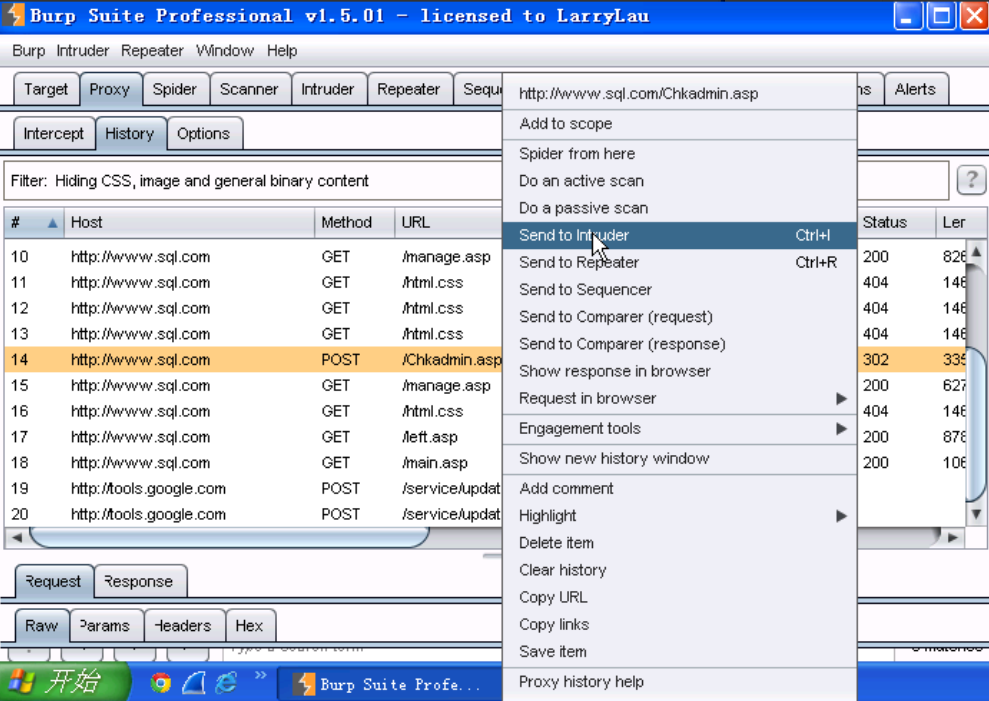Switch to the Spider tab
989x701 pixels.
click(x=175, y=89)
